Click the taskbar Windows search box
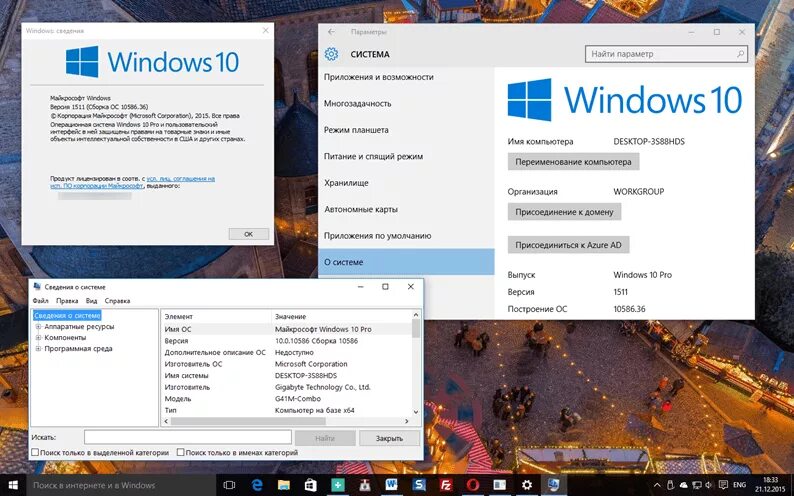794x496 pixels. tap(121, 485)
